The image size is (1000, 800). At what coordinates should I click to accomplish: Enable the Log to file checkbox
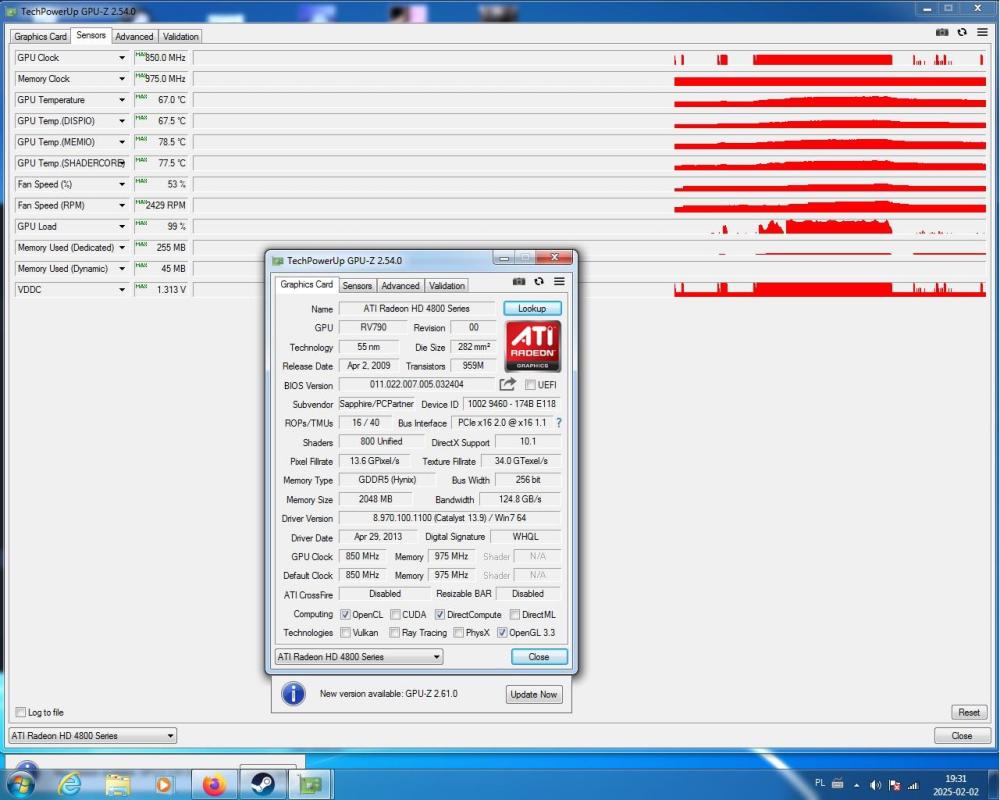(21, 713)
